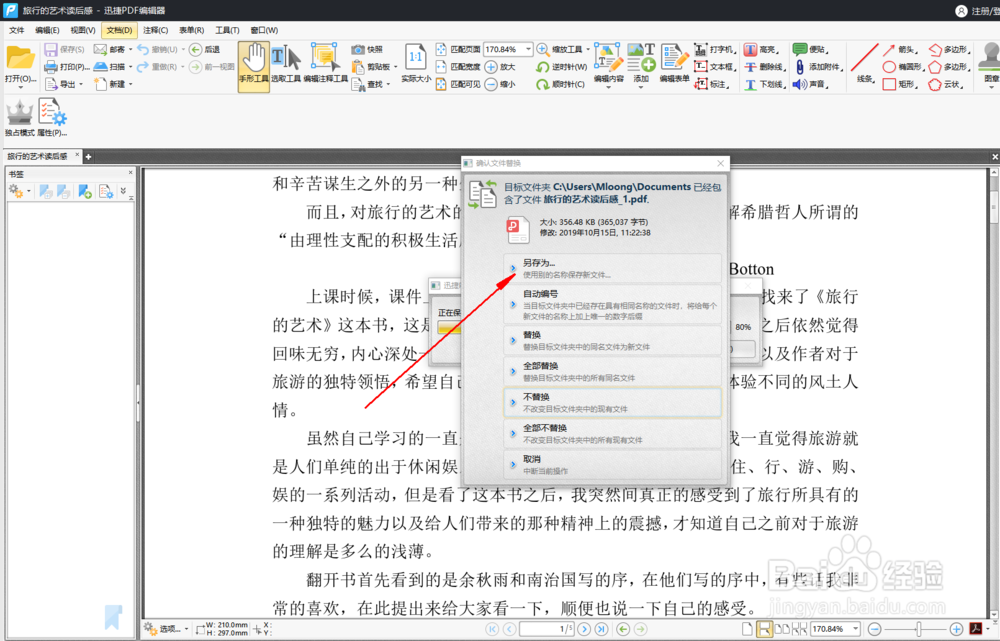The width and height of the screenshot is (1000, 641).
Task: Fit width using 匹配宽度
Action: pyautogui.click(x=458, y=67)
